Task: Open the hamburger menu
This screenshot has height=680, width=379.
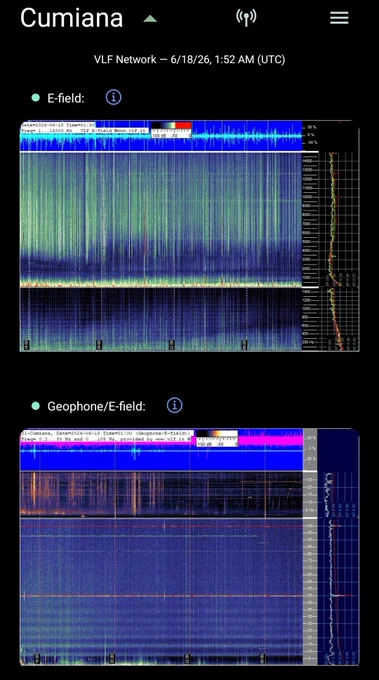Action: tap(339, 18)
